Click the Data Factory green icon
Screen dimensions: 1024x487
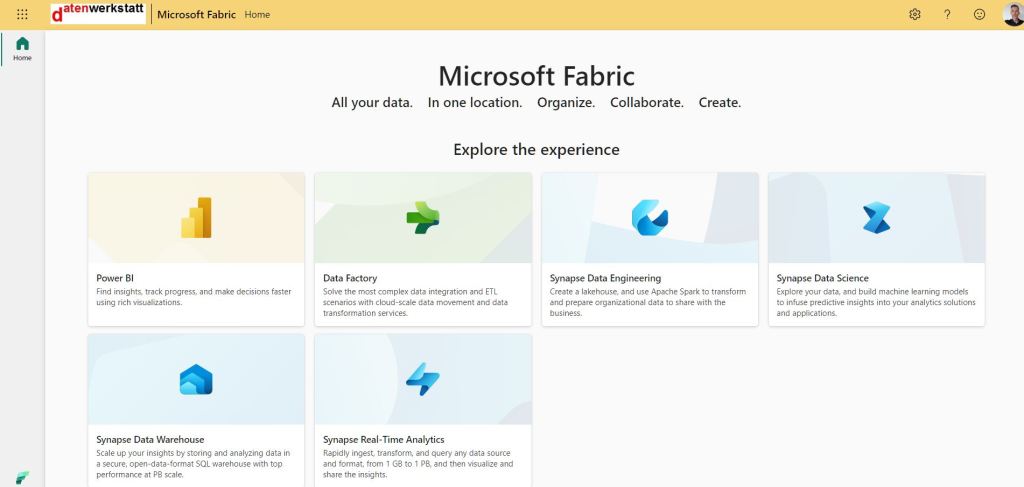click(x=422, y=217)
